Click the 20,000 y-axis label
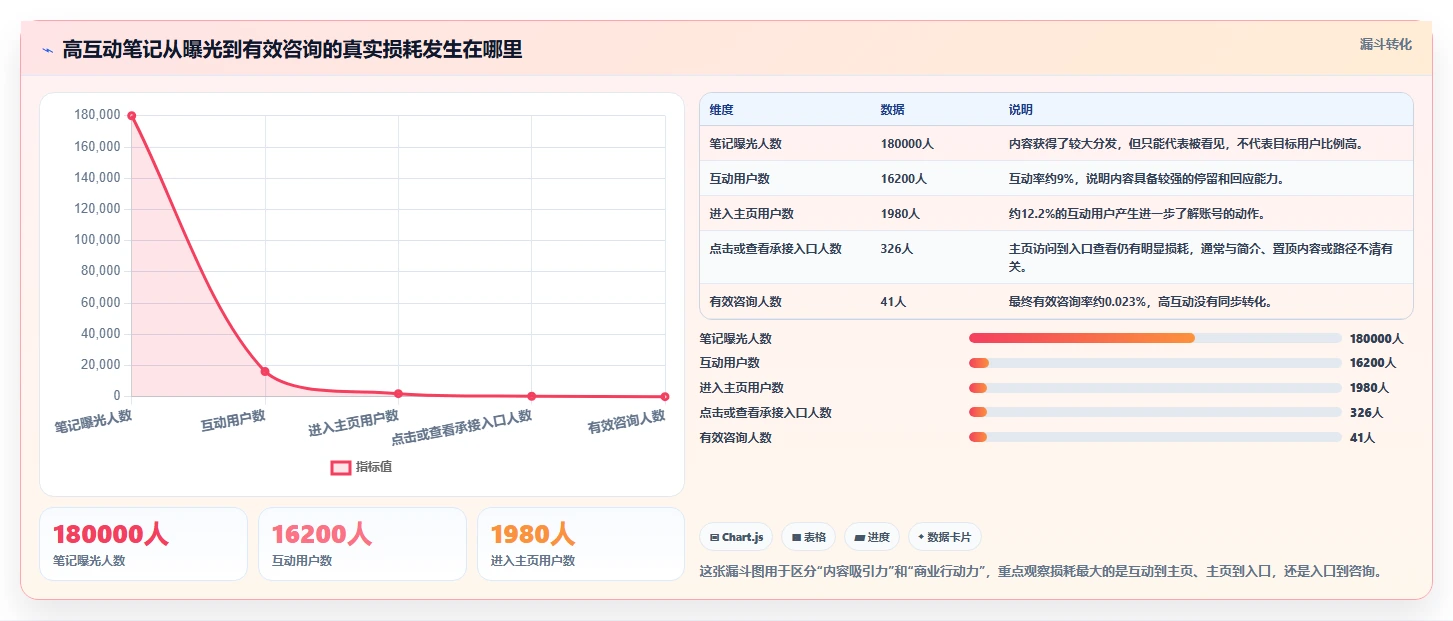The image size is (1453, 621). [100, 366]
